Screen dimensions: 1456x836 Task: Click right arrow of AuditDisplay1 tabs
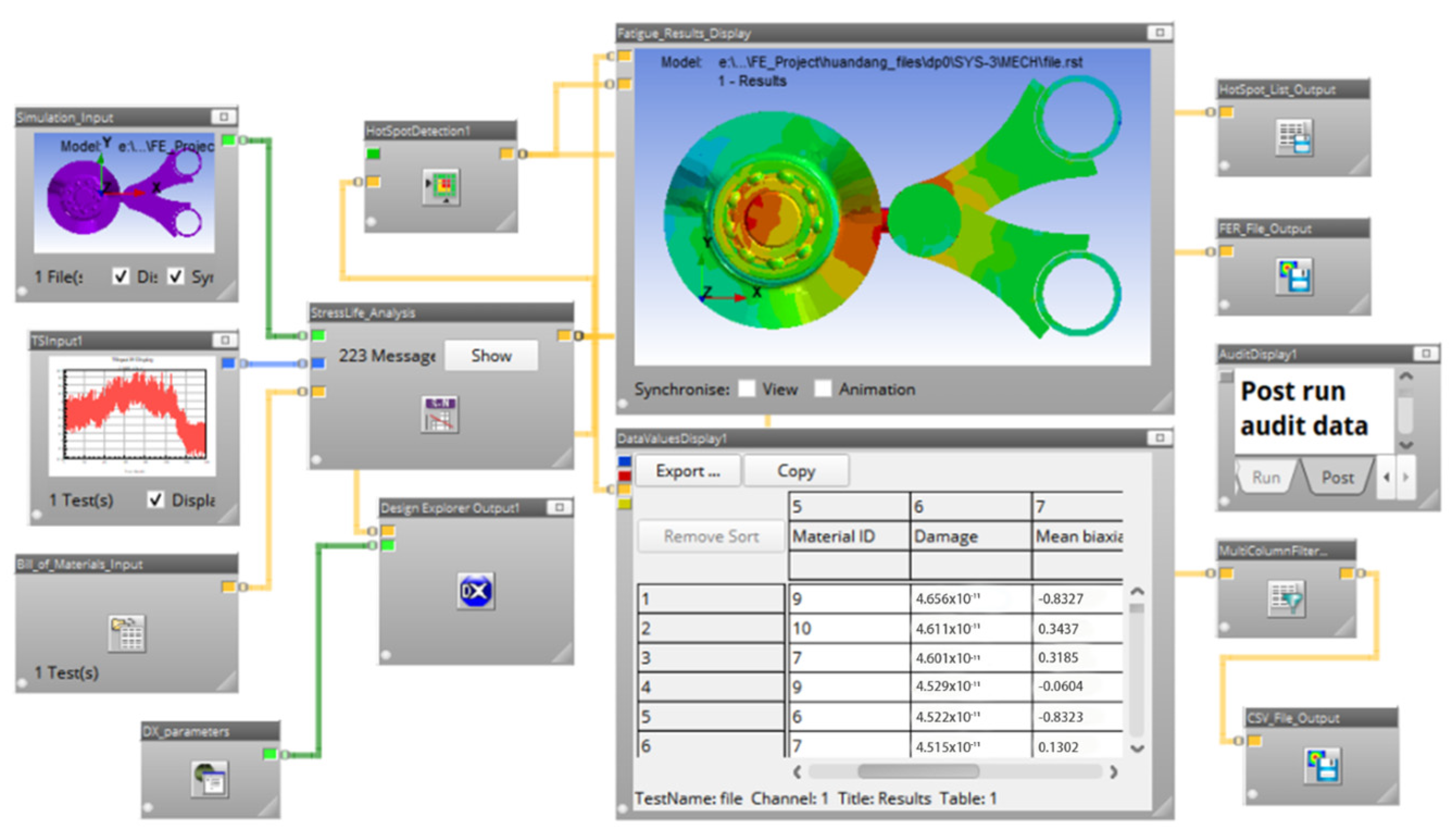1405,477
